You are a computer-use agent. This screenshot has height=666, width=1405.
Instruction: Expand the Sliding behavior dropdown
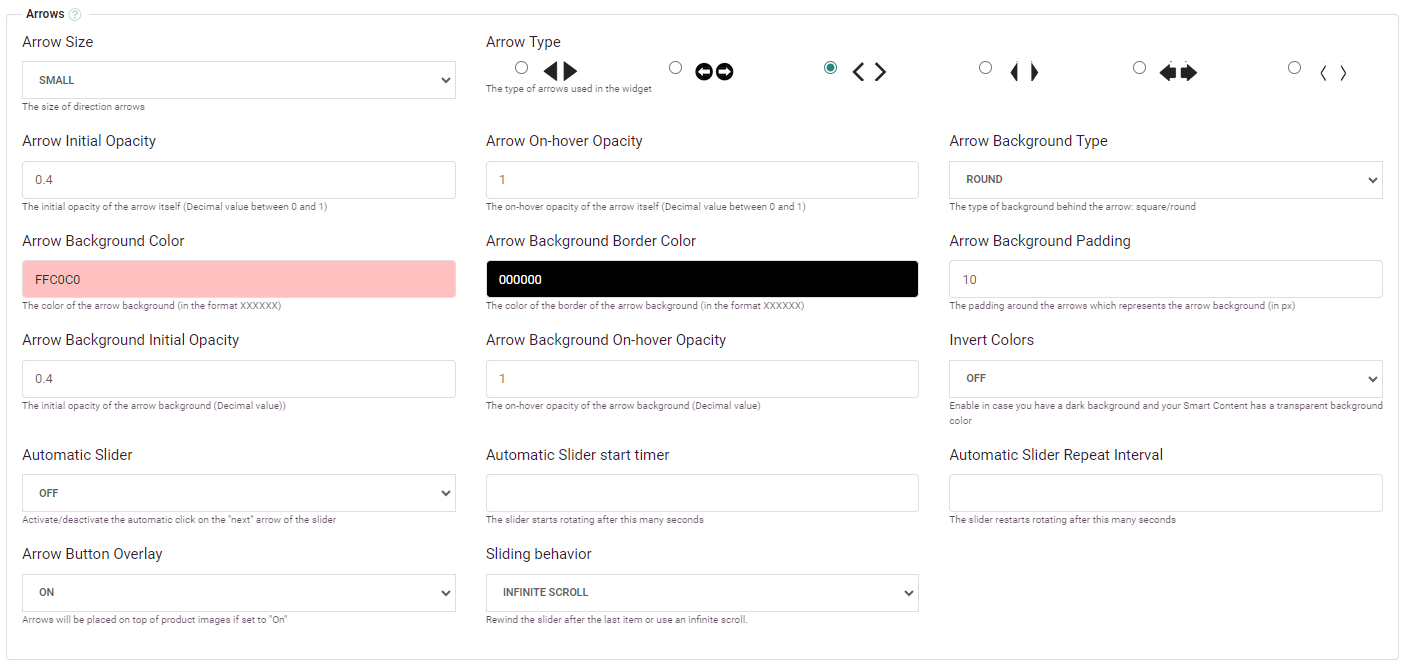point(701,593)
